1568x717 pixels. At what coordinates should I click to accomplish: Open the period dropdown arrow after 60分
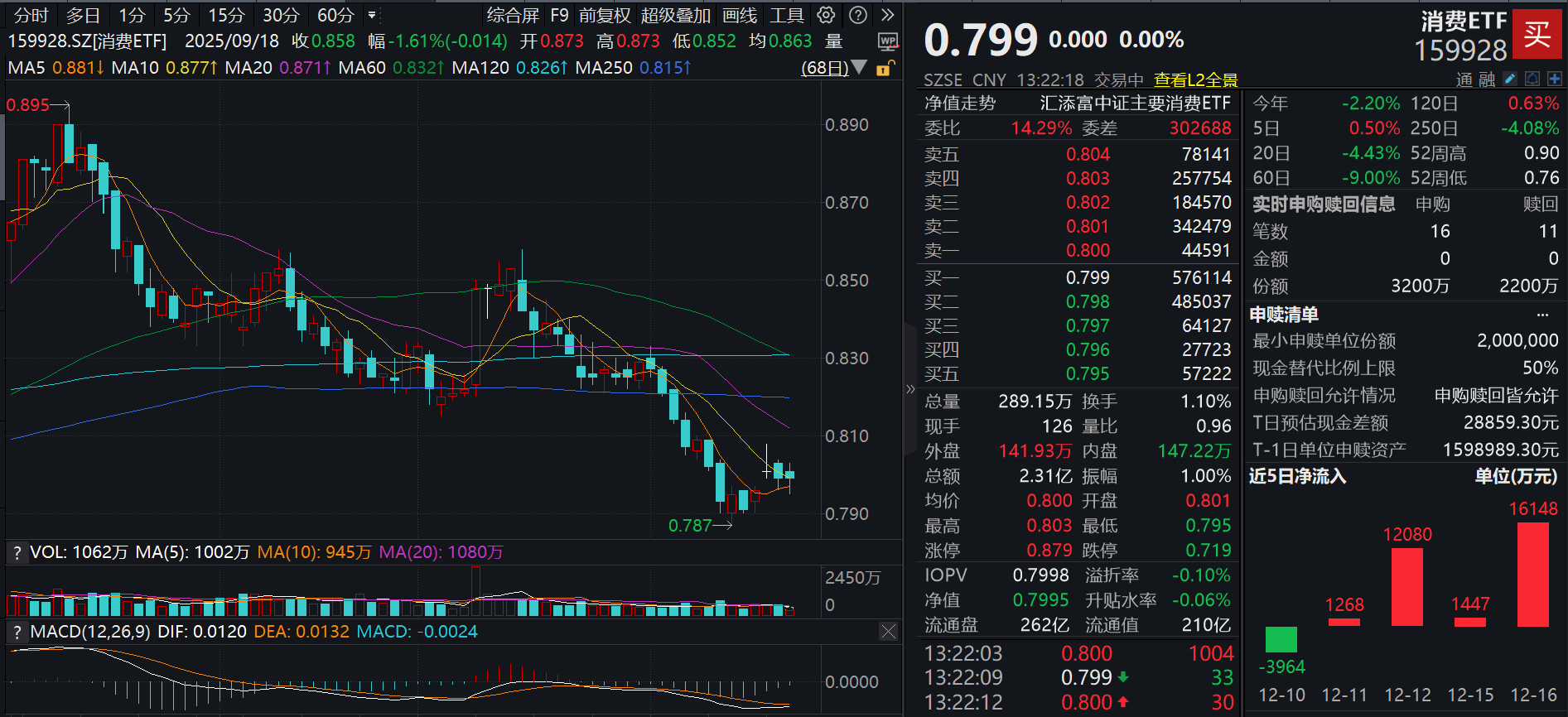[372, 15]
